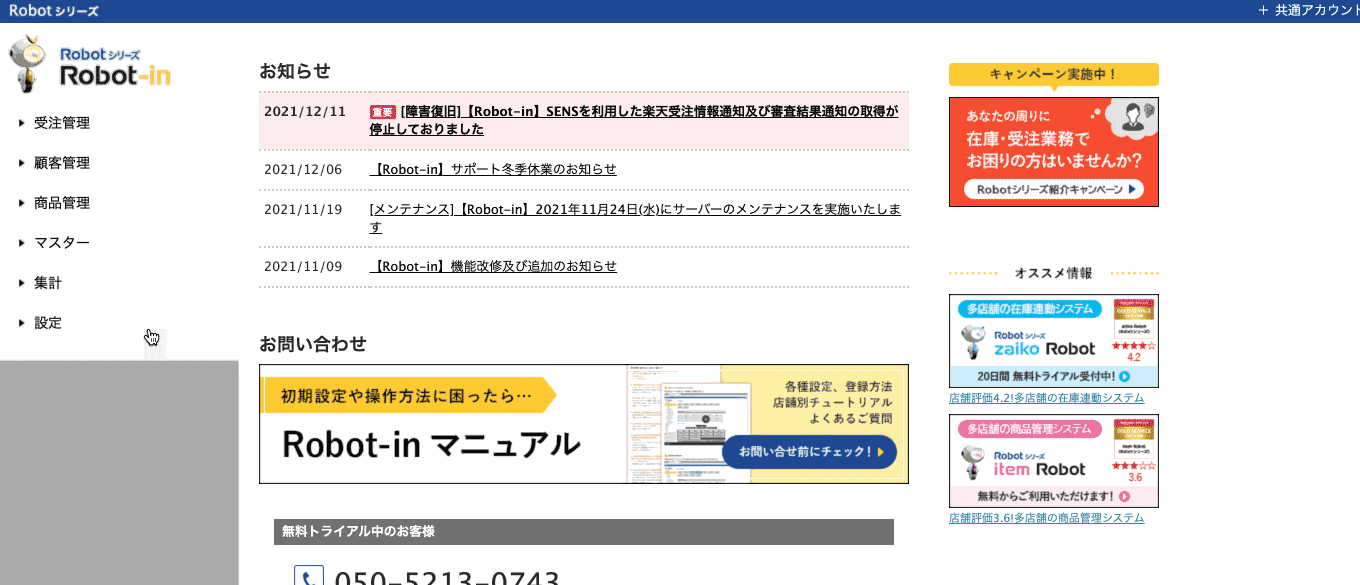The image size is (1360, 585).
Task: Expand the 受注管理 sidebar section
Action: tap(62, 122)
